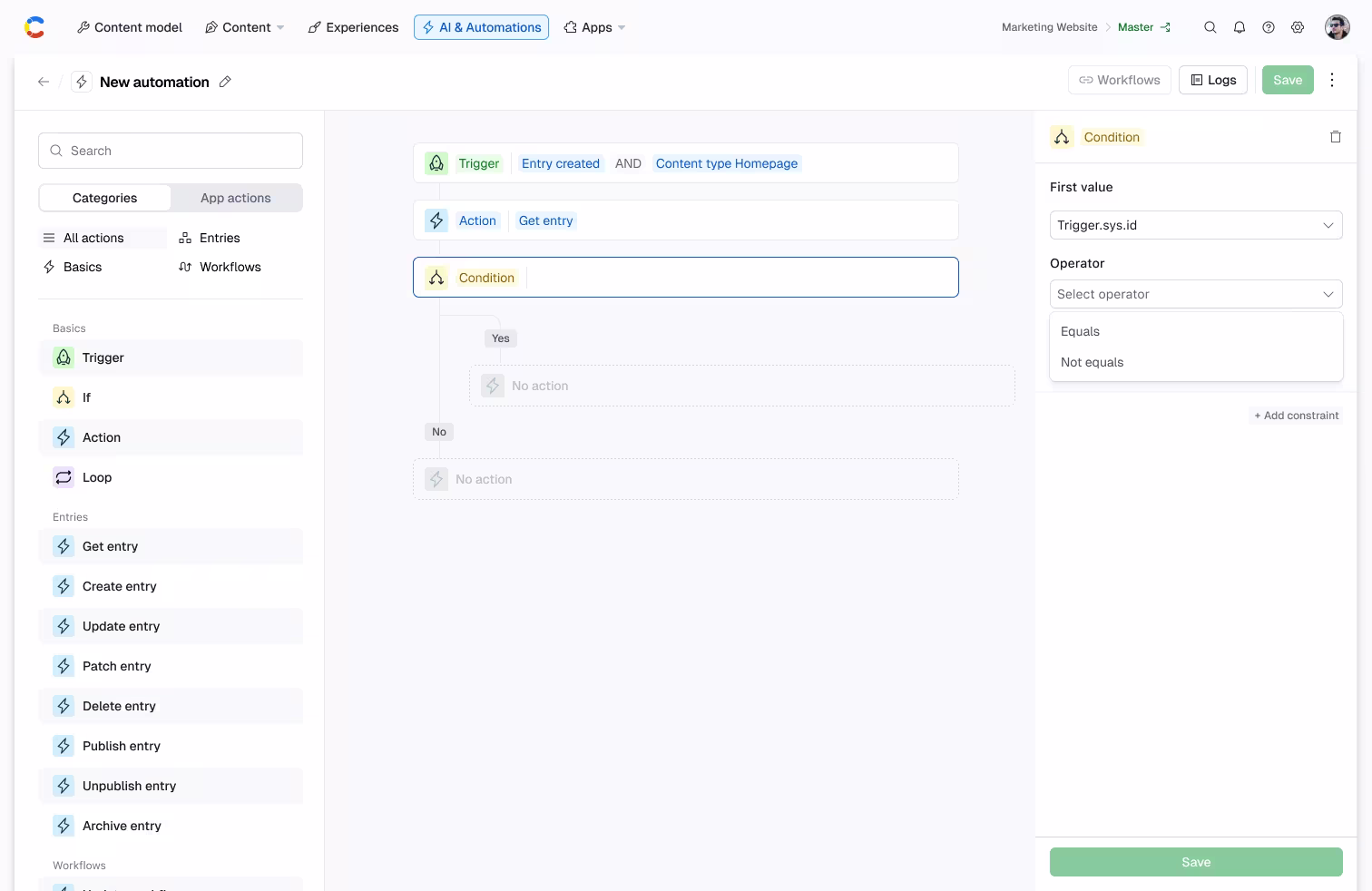Select the If condition in sidebar

[171, 397]
